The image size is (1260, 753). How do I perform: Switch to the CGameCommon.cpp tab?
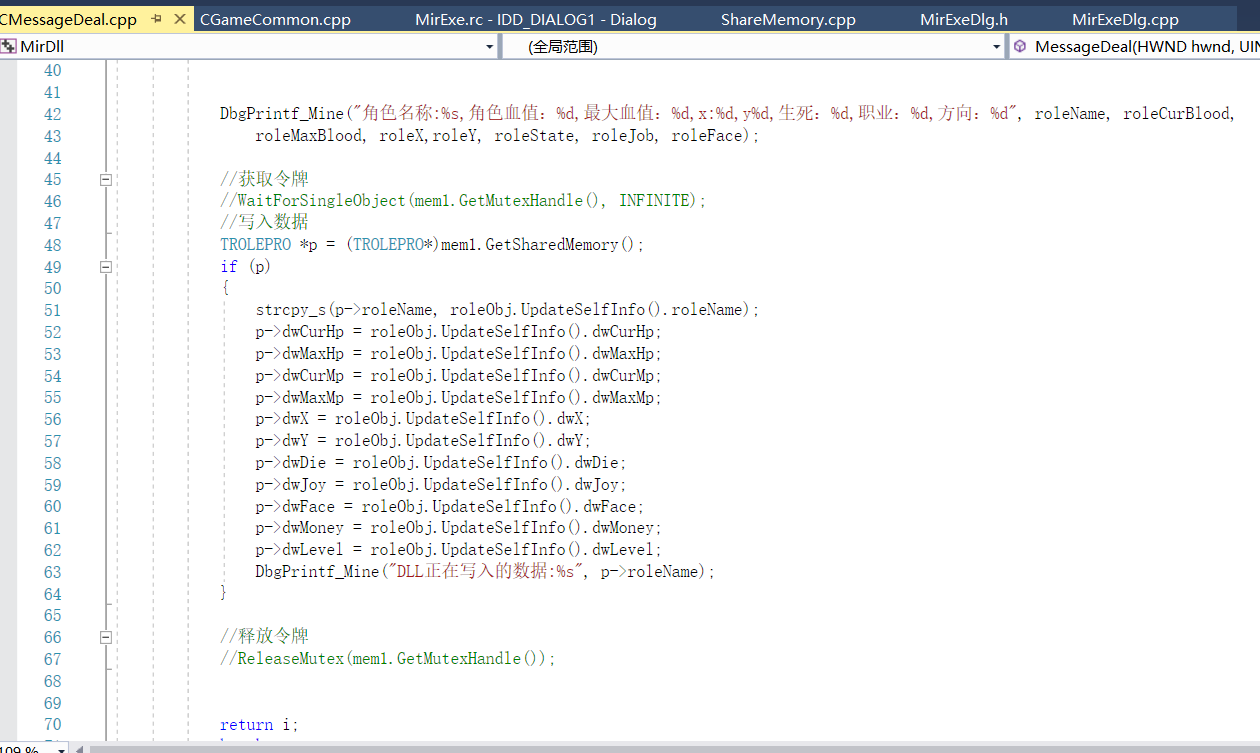(x=275, y=19)
